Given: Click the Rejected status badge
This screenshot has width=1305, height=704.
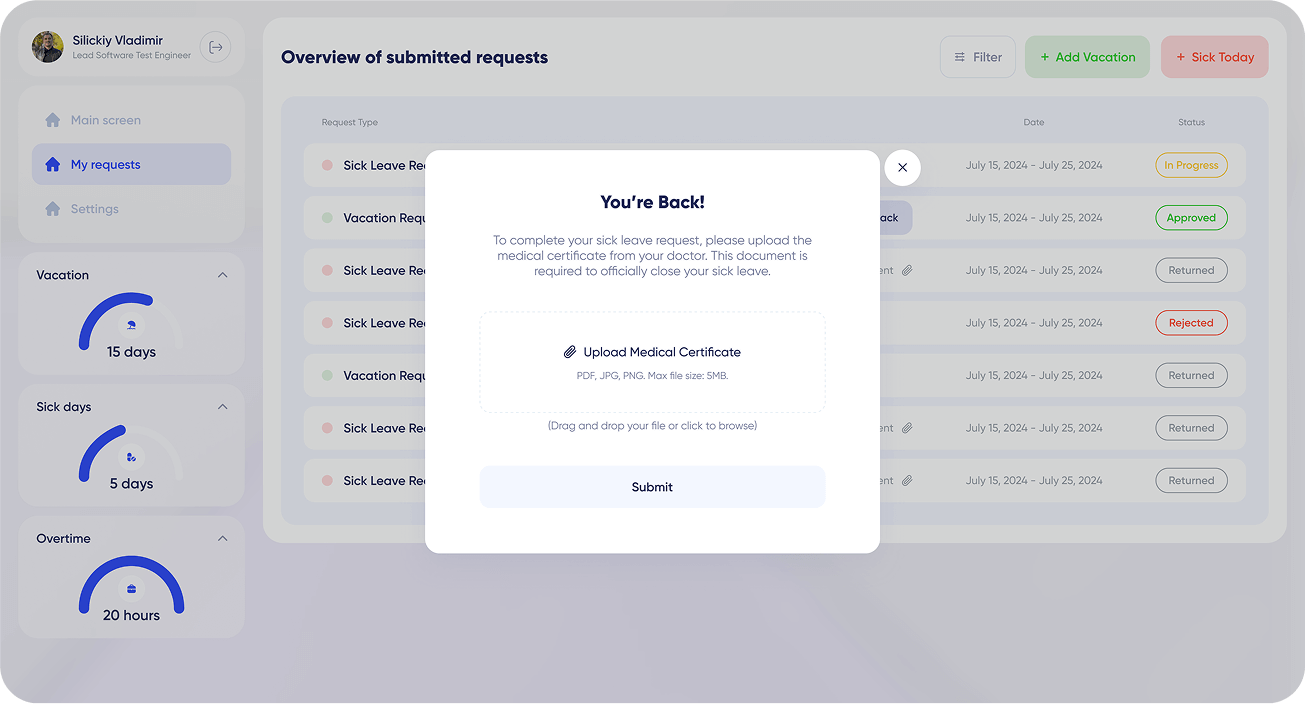Looking at the screenshot, I should [x=1191, y=323].
